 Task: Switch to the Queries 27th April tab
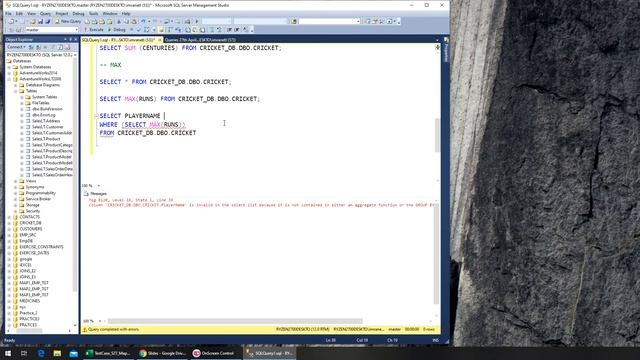coord(200,40)
